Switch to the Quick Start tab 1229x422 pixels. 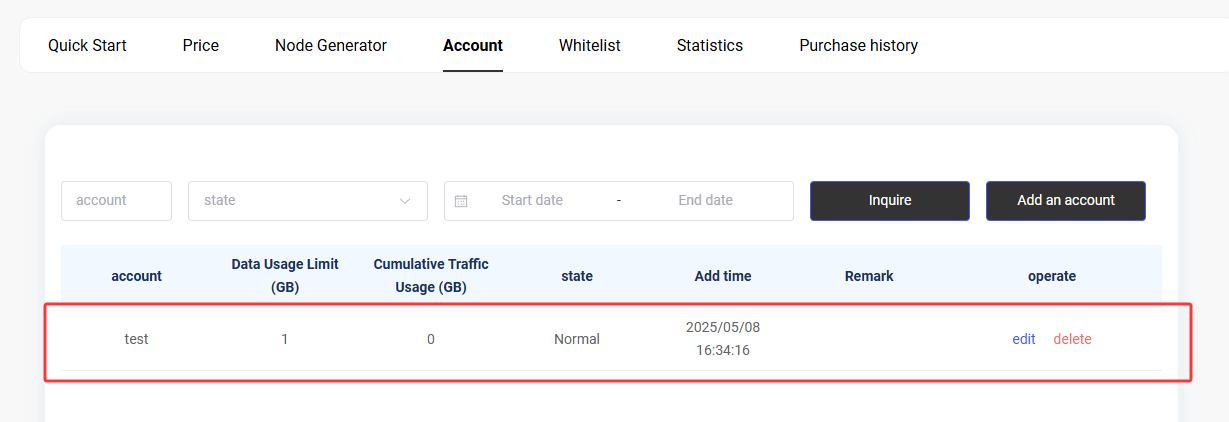(x=87, y=45)
